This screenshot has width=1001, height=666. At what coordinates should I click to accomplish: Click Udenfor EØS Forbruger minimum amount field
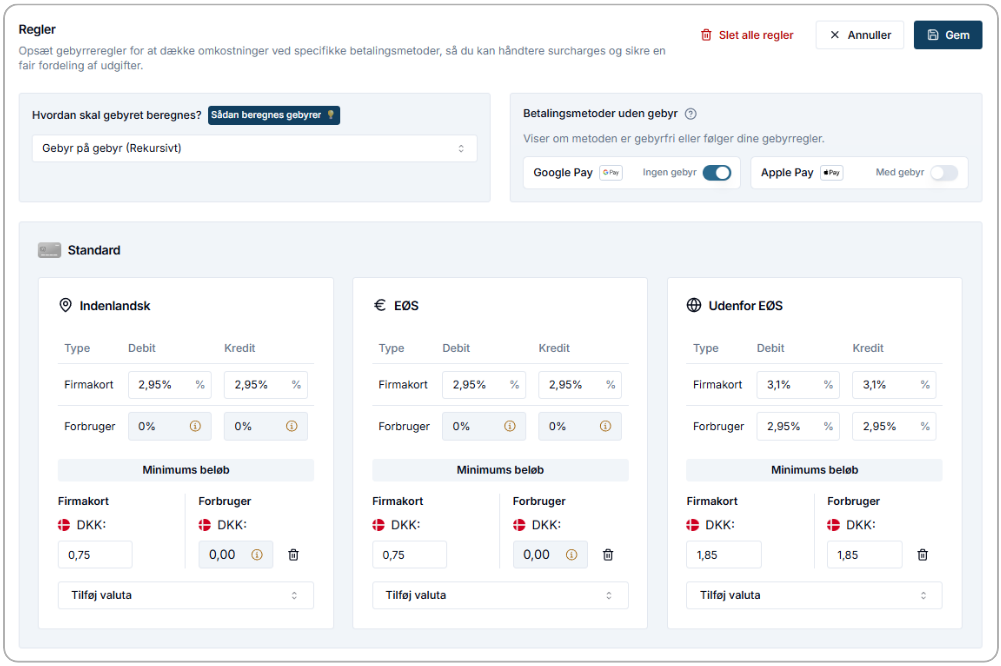click(863, 555)
